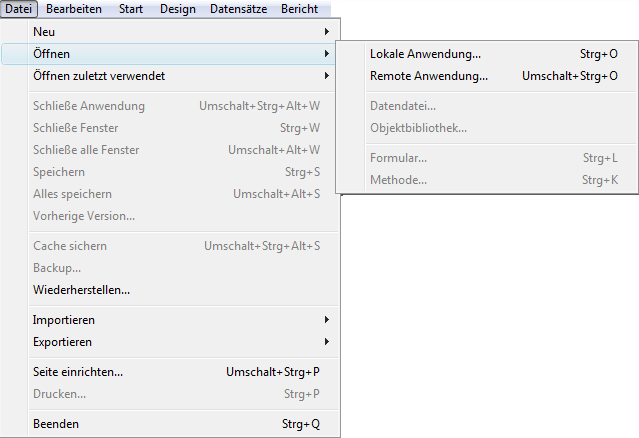Open the Bearbeiten menu
Viewport: 639px width, 438px height.
click(75, 9)
